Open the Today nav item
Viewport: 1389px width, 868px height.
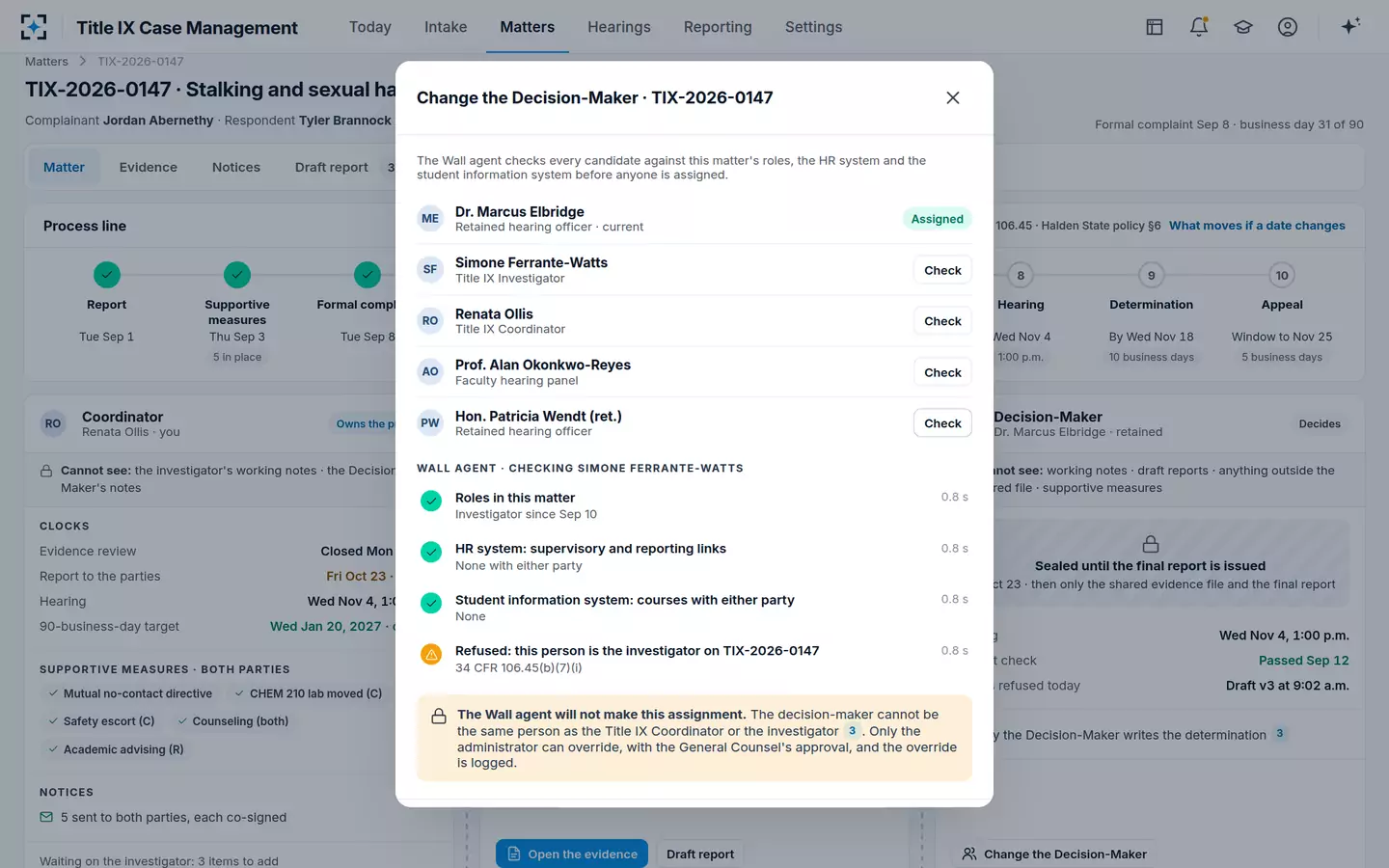[370, 27]
